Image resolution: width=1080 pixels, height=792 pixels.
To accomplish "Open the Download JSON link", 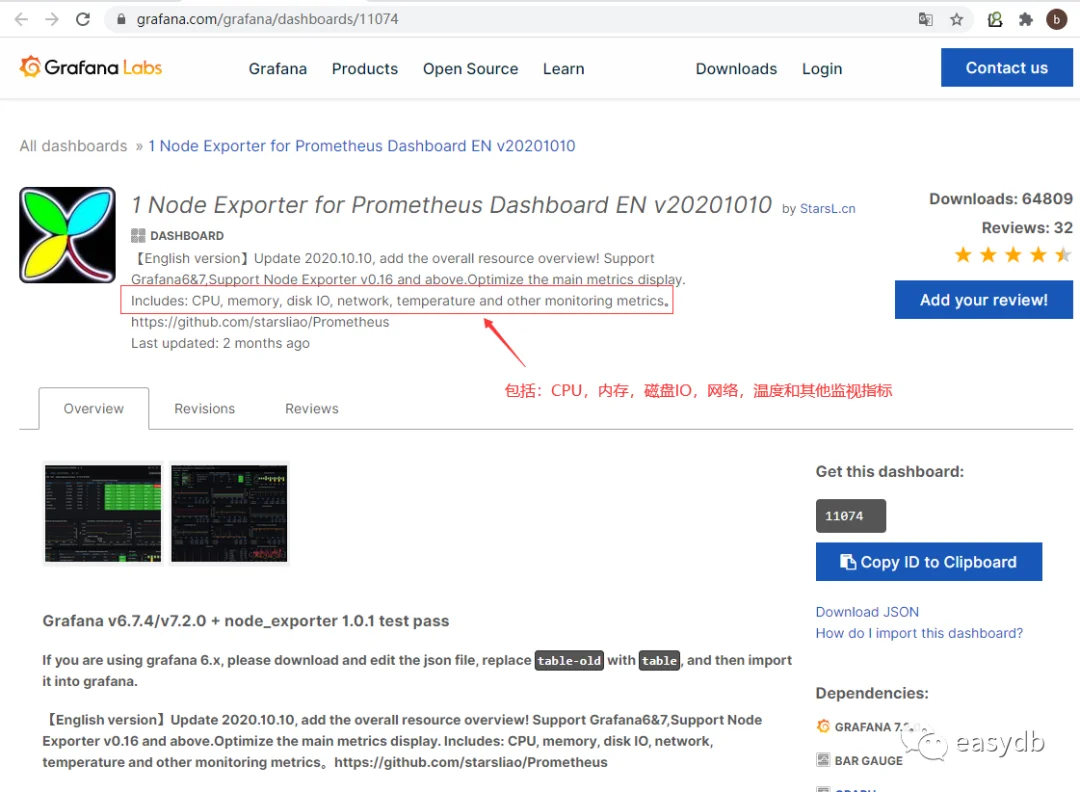I will click(x=867, y=612).
